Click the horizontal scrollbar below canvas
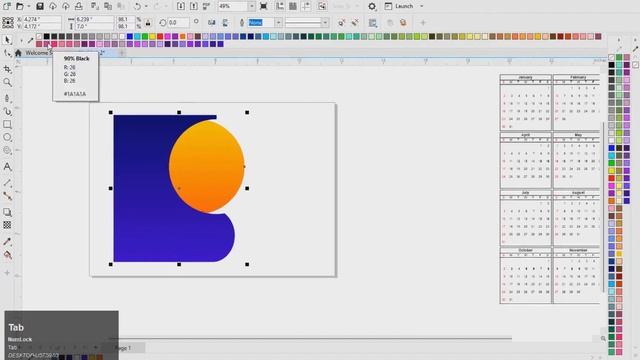Image resolution: width=640 pixels, height=360 pixels. click(310, 338)
